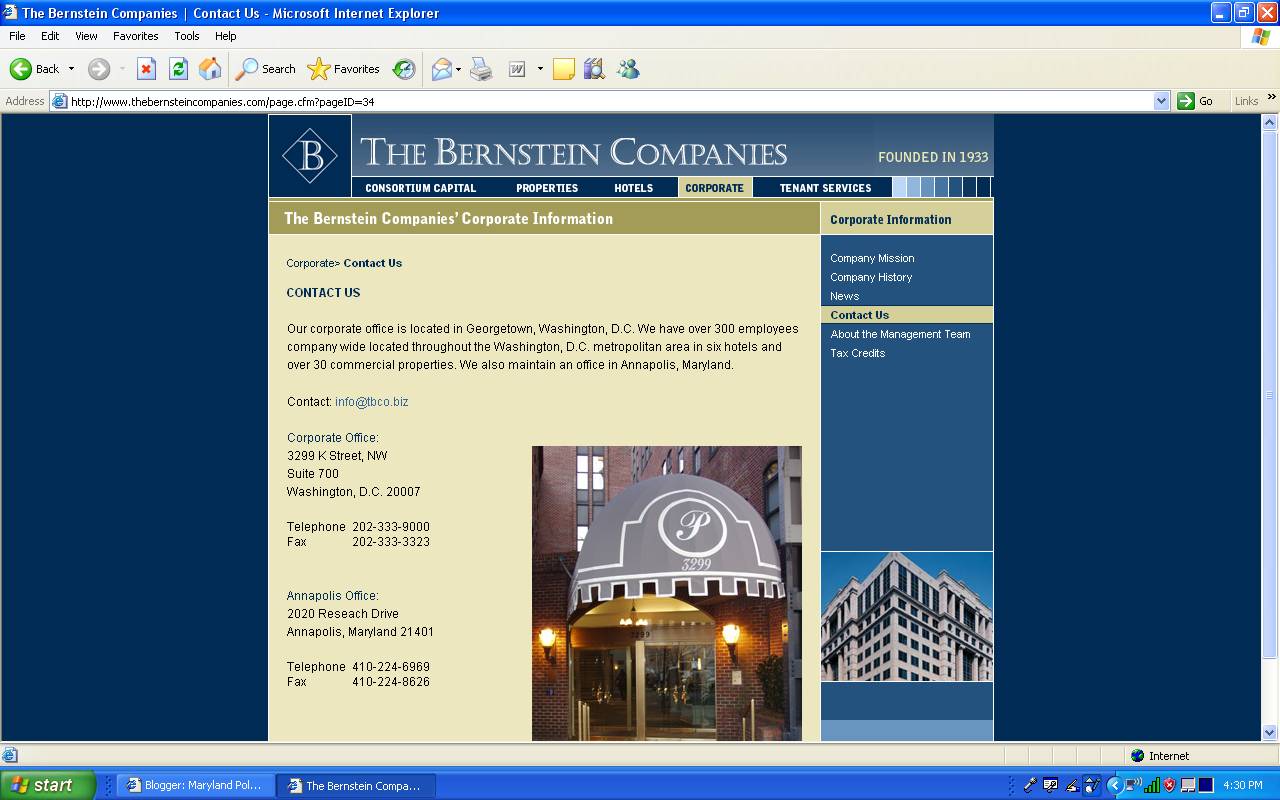Open About the Management Team link
1280x800 pixels.
tap(900, 334)
